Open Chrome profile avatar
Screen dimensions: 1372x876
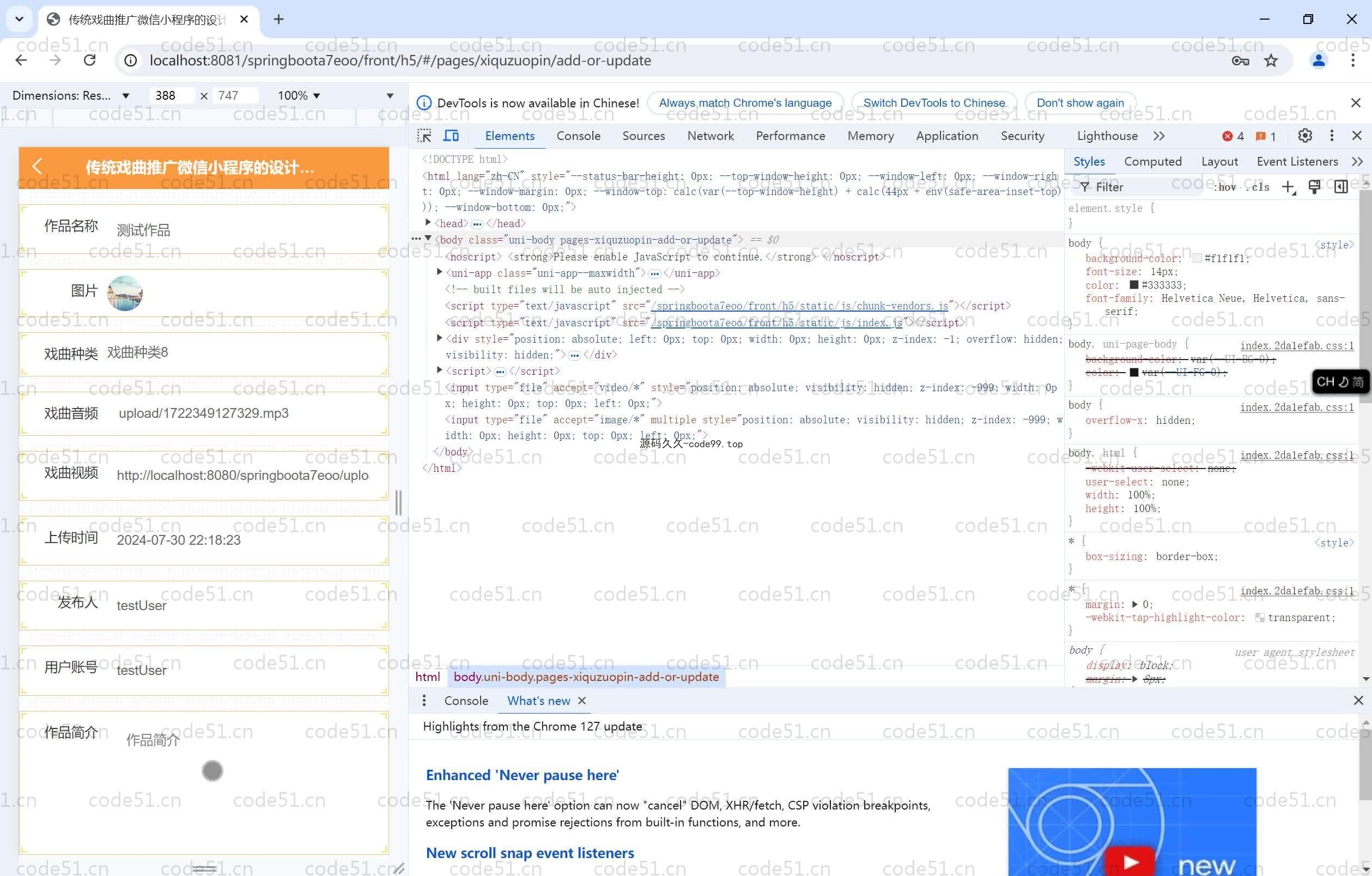[1319, 60]
